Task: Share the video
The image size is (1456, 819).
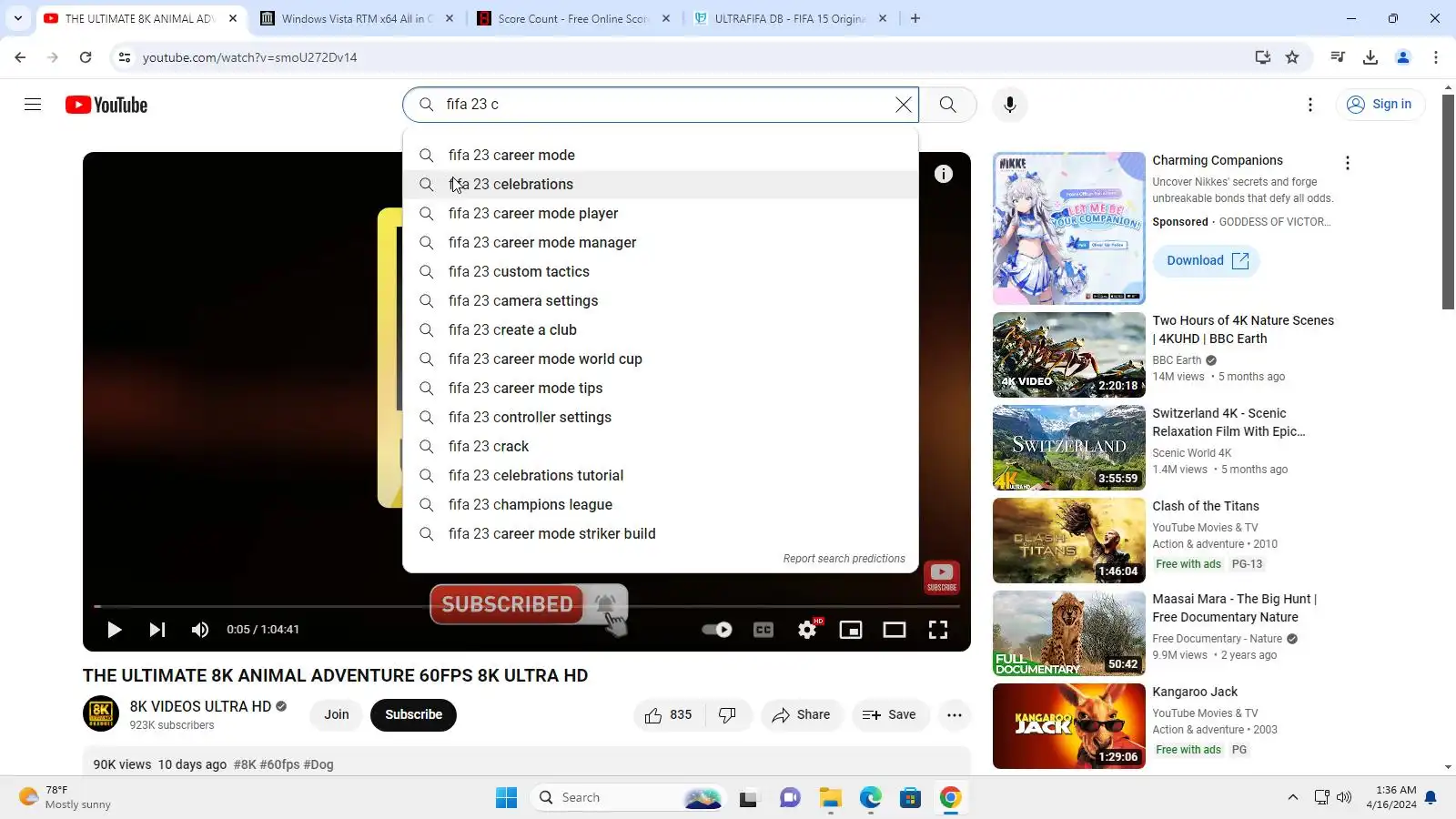Action: click(802, 715)
